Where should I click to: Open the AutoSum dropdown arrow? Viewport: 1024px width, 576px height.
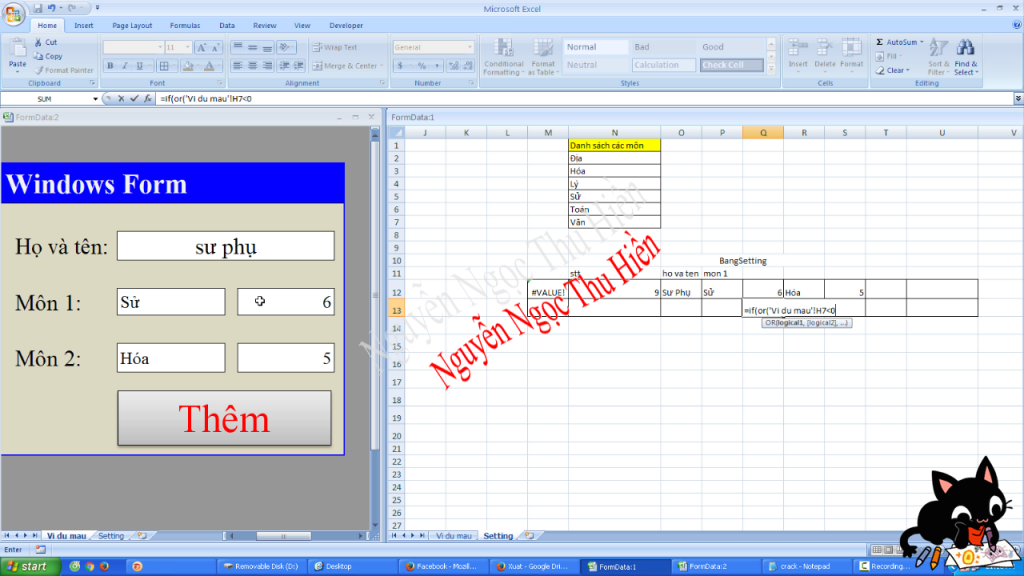click(x=922, y=43)
